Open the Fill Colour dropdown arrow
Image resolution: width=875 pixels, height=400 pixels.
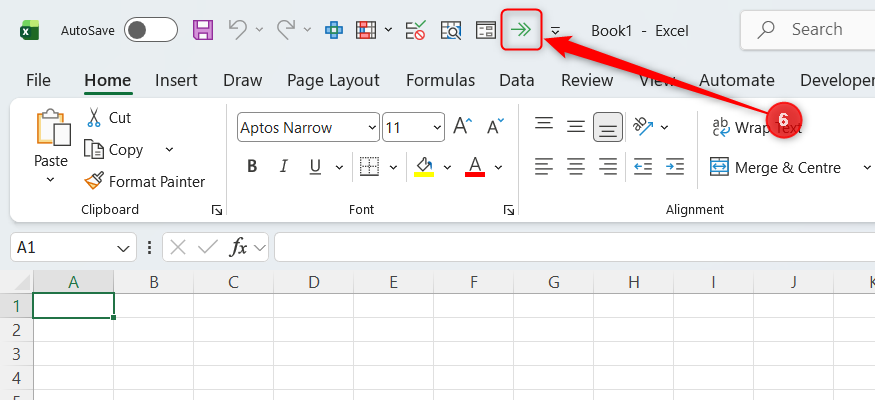pos(447,167)
